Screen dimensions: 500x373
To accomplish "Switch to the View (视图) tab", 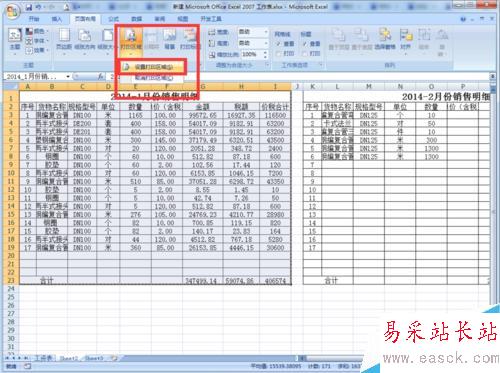I will [x=183, y=19].
